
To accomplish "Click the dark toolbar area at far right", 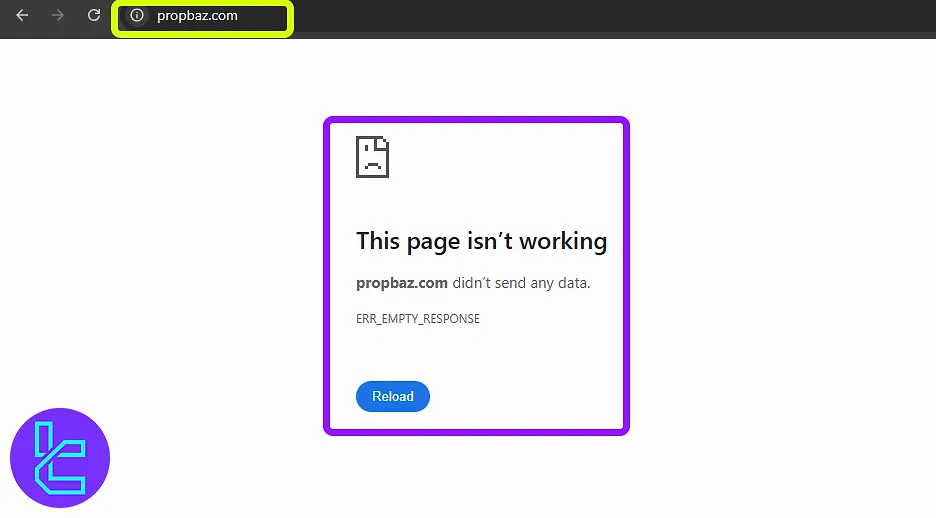I will [800, 16].
